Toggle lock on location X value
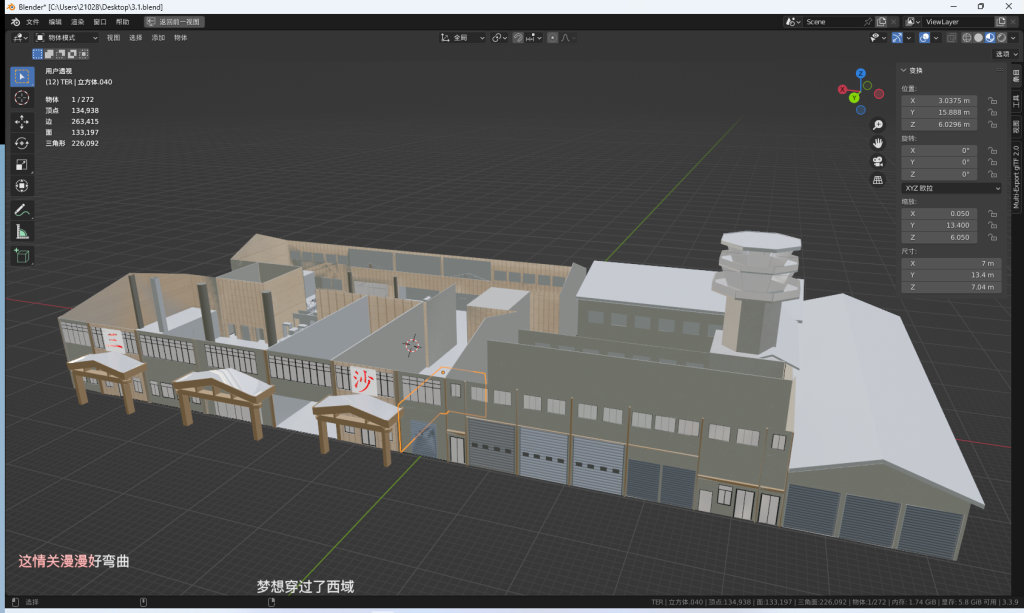1024x613 pixels. pos(992,101)
